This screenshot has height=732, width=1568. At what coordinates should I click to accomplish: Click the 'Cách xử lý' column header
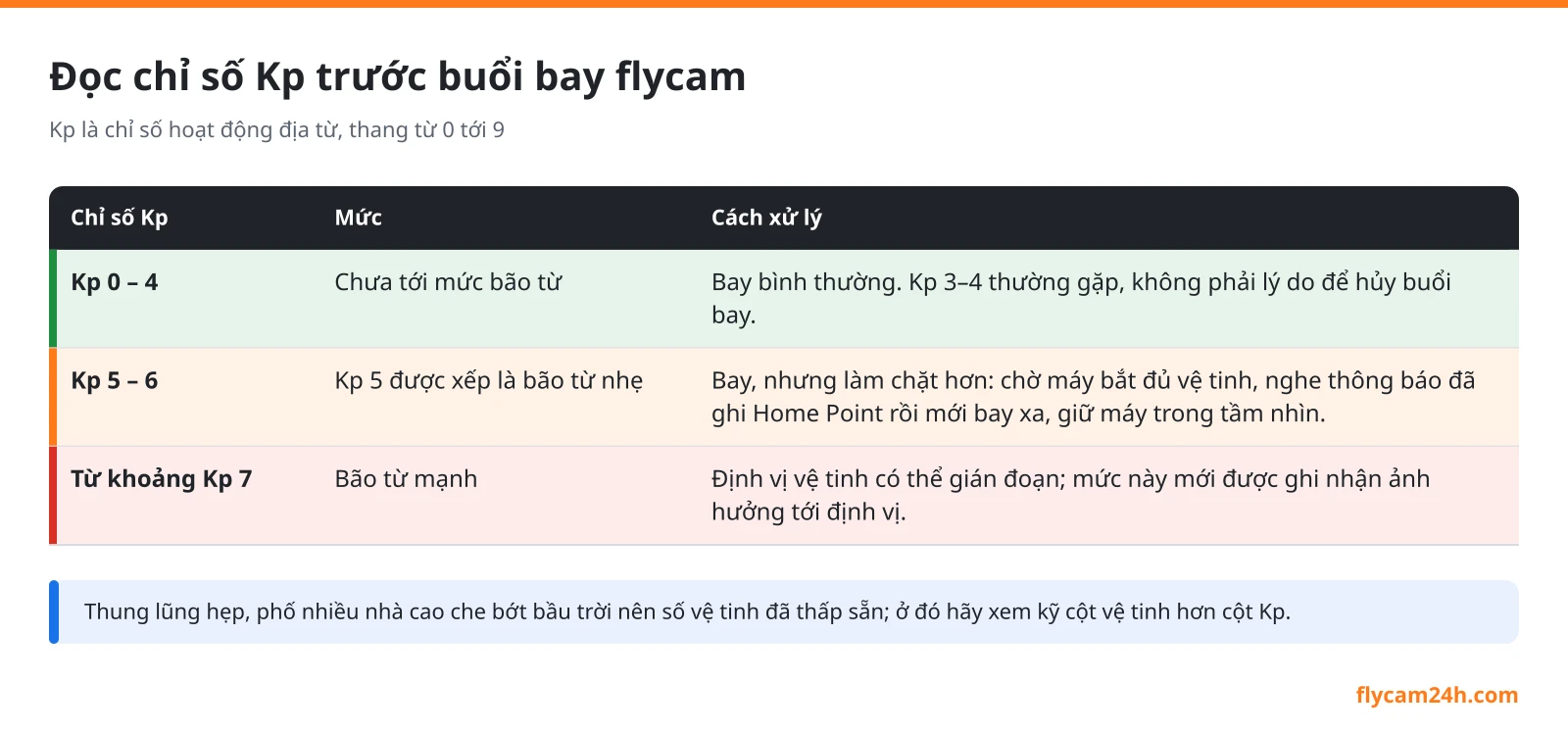(766, 218)
